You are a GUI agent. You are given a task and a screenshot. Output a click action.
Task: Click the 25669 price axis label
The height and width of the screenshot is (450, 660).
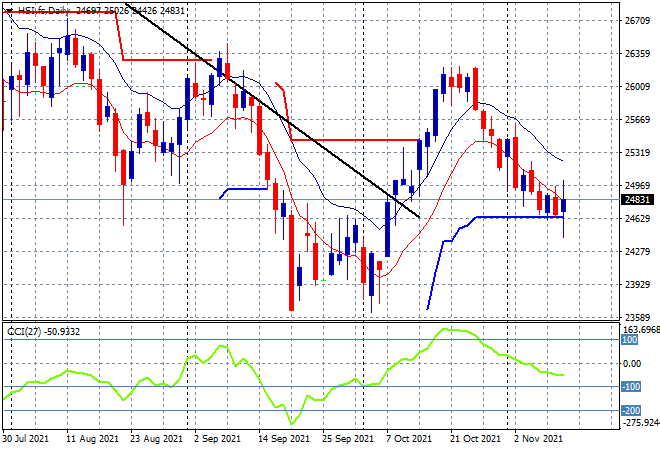point(637,120)
